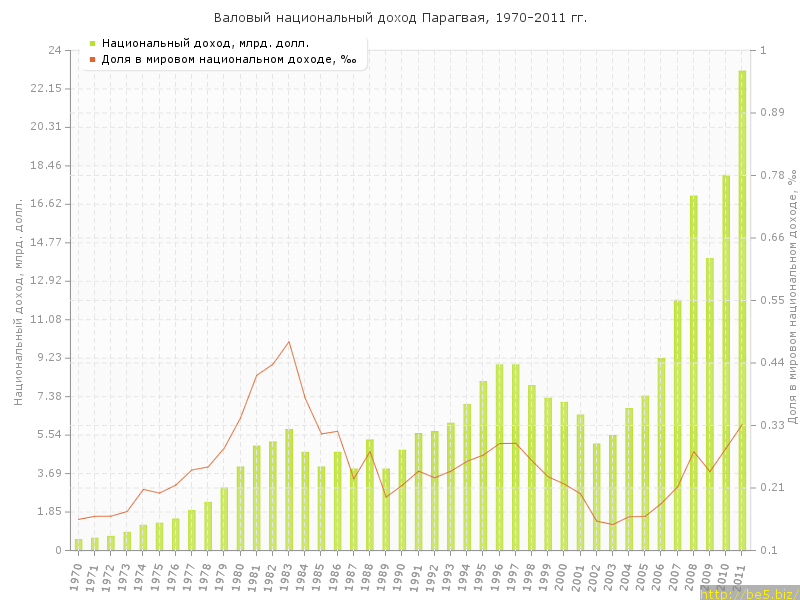Toggle the 'Доля в мировом национальном доходе' legend series
This screenshot has height=600, width=800.
tap(229, 59)
